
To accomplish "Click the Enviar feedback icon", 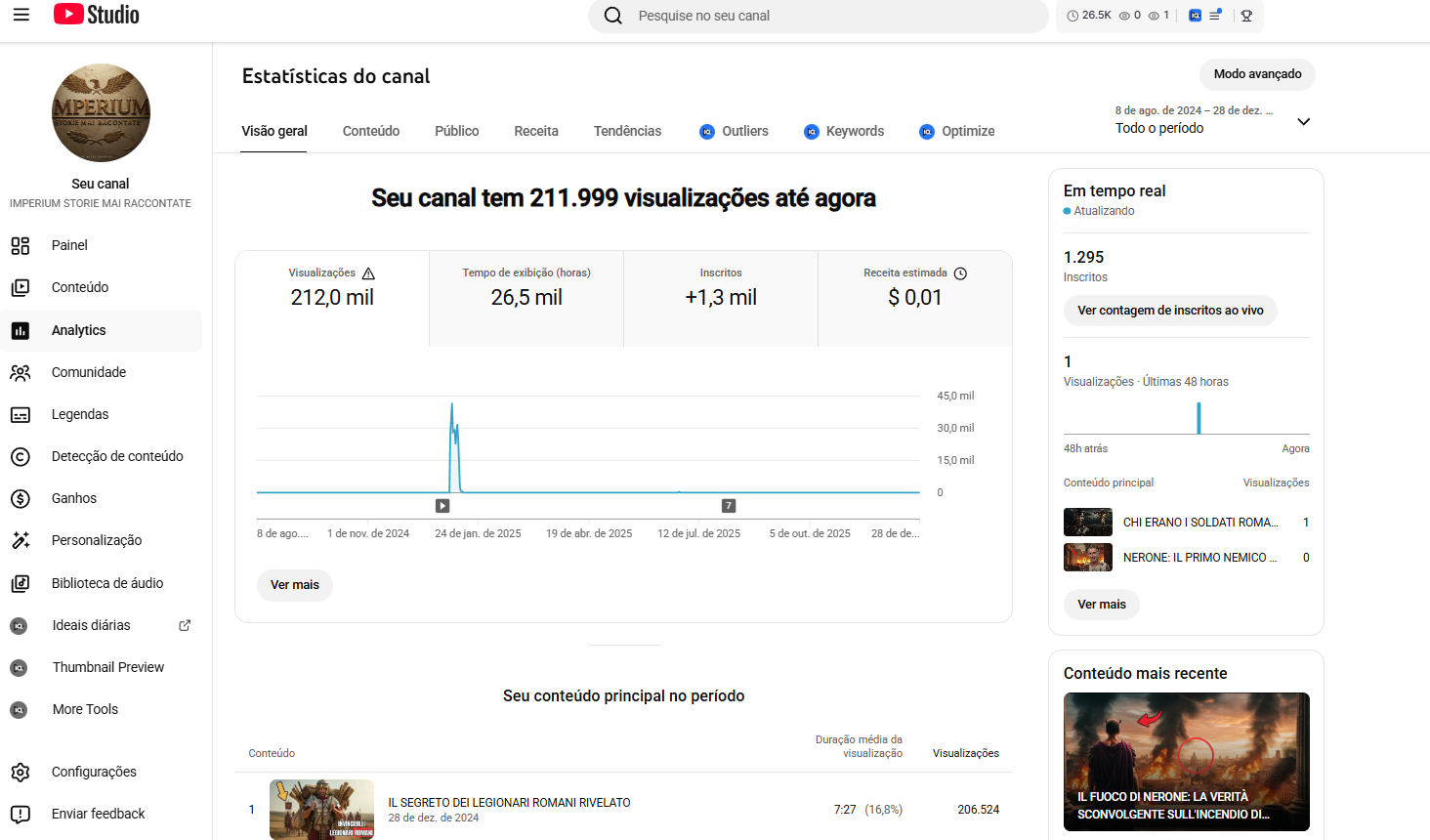I will pos(21,814).
